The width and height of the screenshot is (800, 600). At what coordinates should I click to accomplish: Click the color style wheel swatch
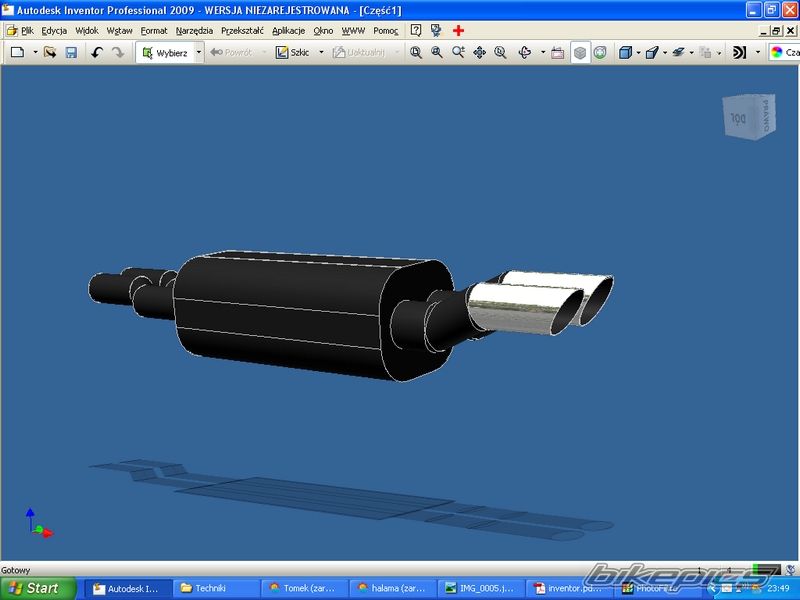777,52
